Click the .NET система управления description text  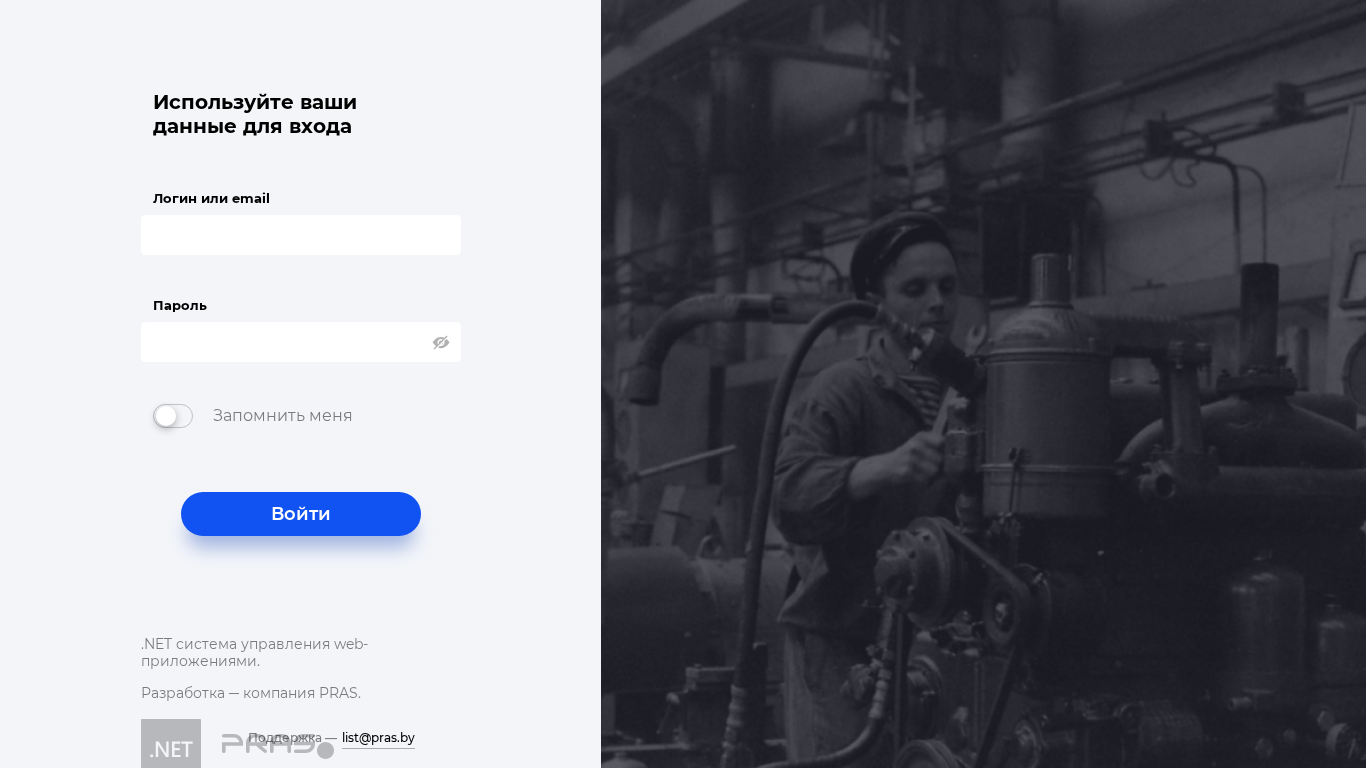pos(254,653)
